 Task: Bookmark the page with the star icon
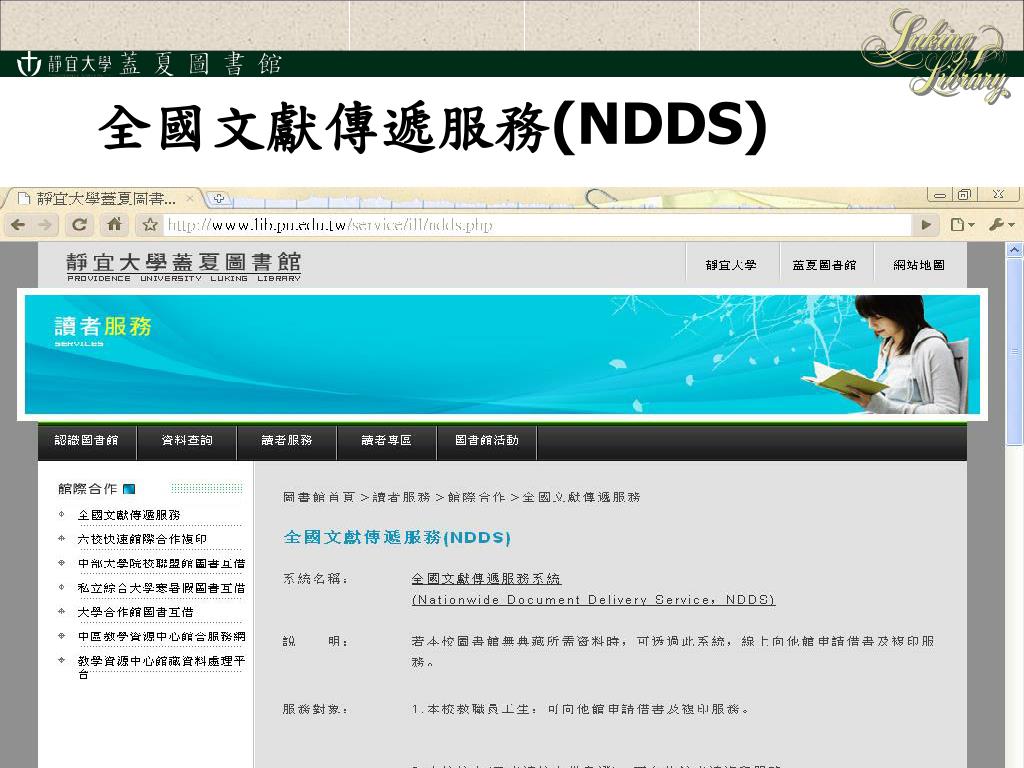[150, 225]
